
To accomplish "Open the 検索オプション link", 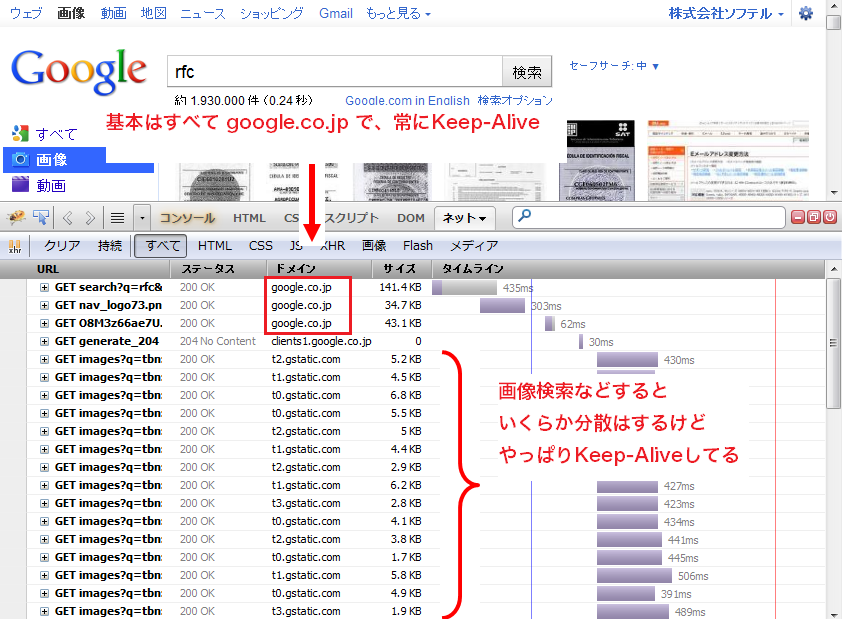I will [x=515, y=100].
